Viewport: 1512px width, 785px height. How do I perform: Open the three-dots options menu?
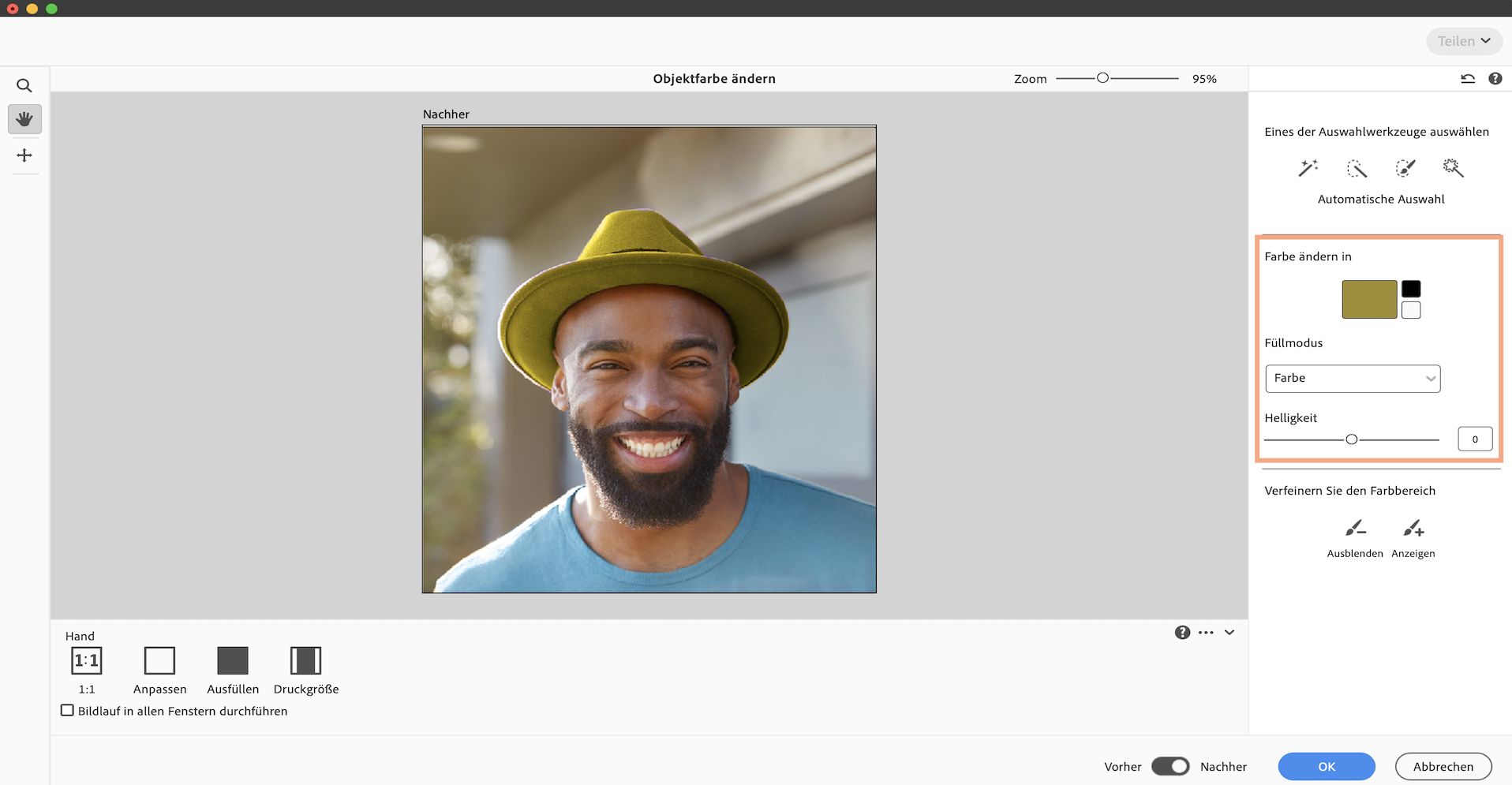(x=1206, y=633)
